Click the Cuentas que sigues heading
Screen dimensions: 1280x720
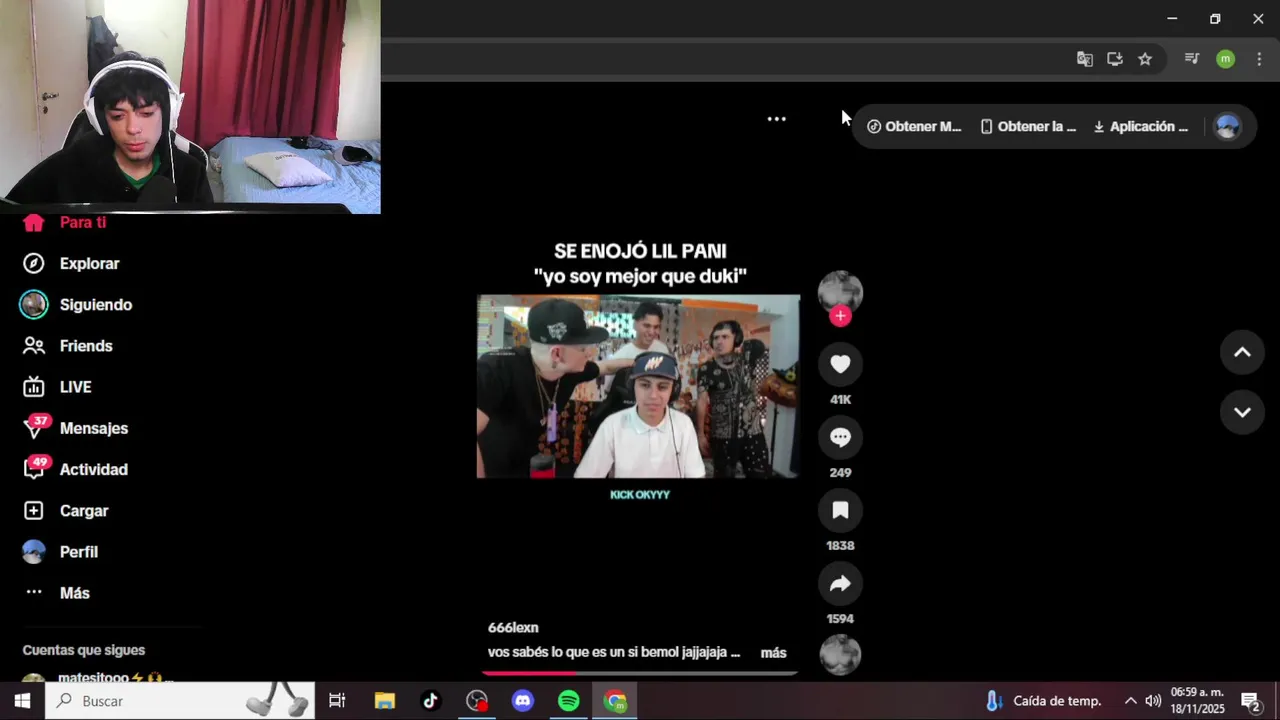click(x=84, y=650)
